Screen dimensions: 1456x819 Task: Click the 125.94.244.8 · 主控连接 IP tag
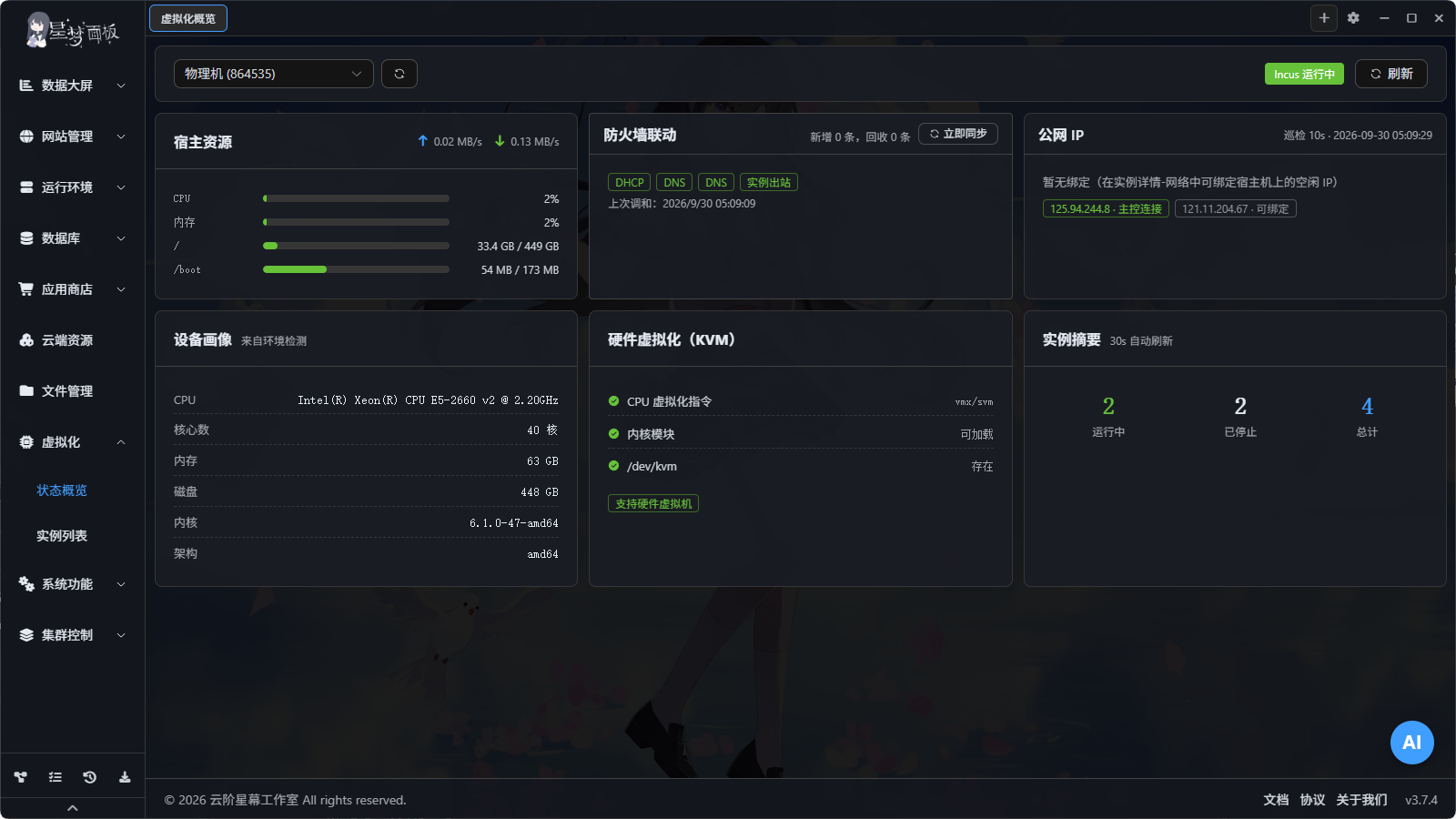1106,209
